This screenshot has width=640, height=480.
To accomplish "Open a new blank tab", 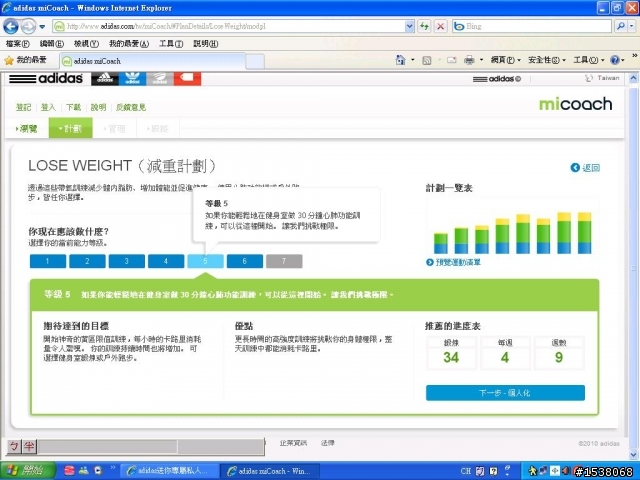I will (255, 62).
